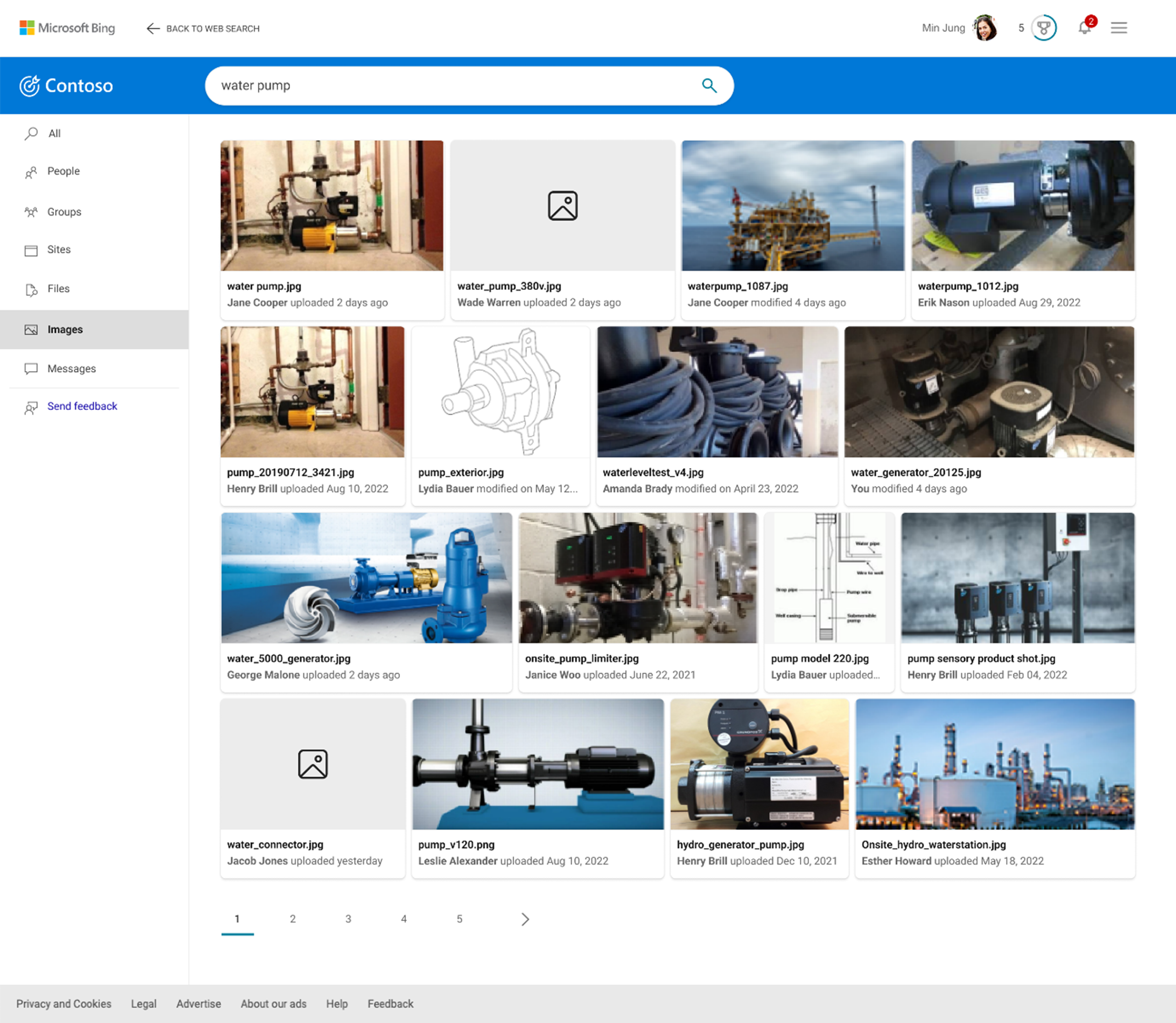Image resolution: width=1176 pixels, height=1023 pixels.
Task: Click inside the water pump search field
Action: [400, 85]
